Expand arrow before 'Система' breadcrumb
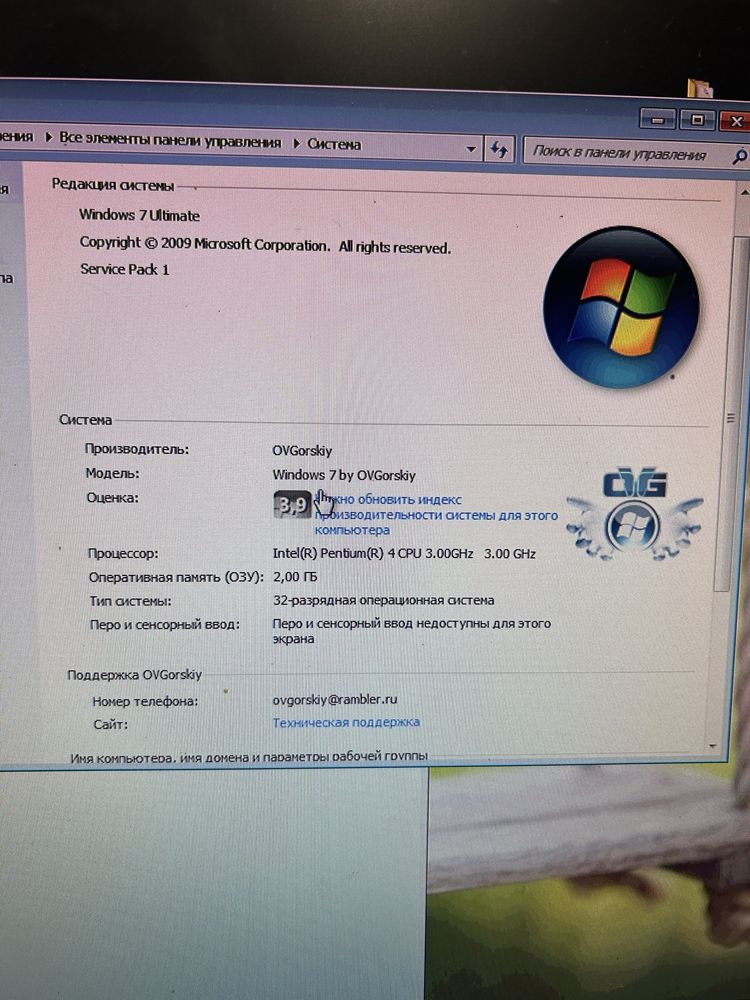This screenshot has width=750, height=1000. click(x=296, y=143)
